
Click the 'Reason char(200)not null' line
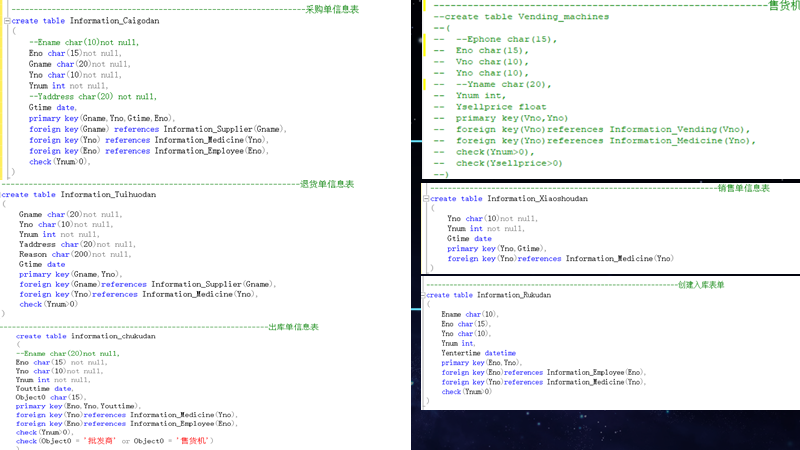tap(75, 254)
